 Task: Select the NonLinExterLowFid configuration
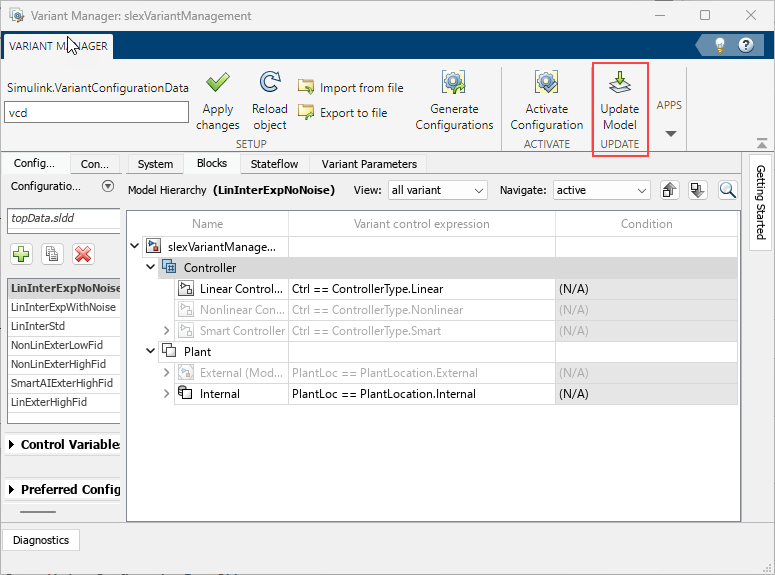[64, 345]
